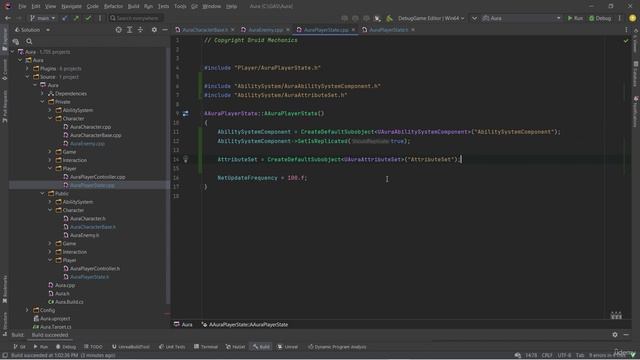
Task: Click the editor tabs more options icon
Action: pyautogui.click(x=627, y=30)
